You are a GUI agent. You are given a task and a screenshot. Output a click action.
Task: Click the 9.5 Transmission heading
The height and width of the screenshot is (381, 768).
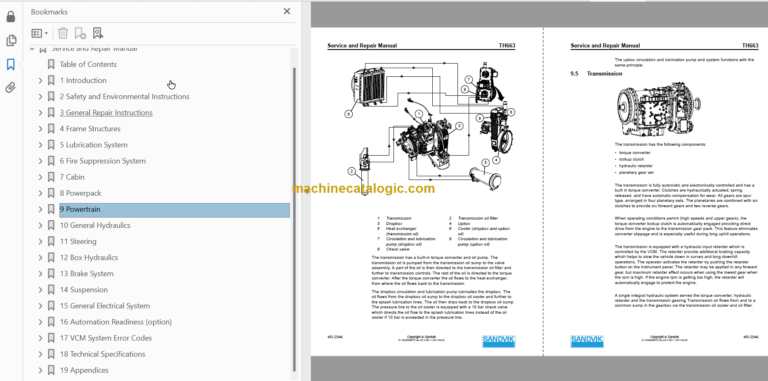[596, 74]
